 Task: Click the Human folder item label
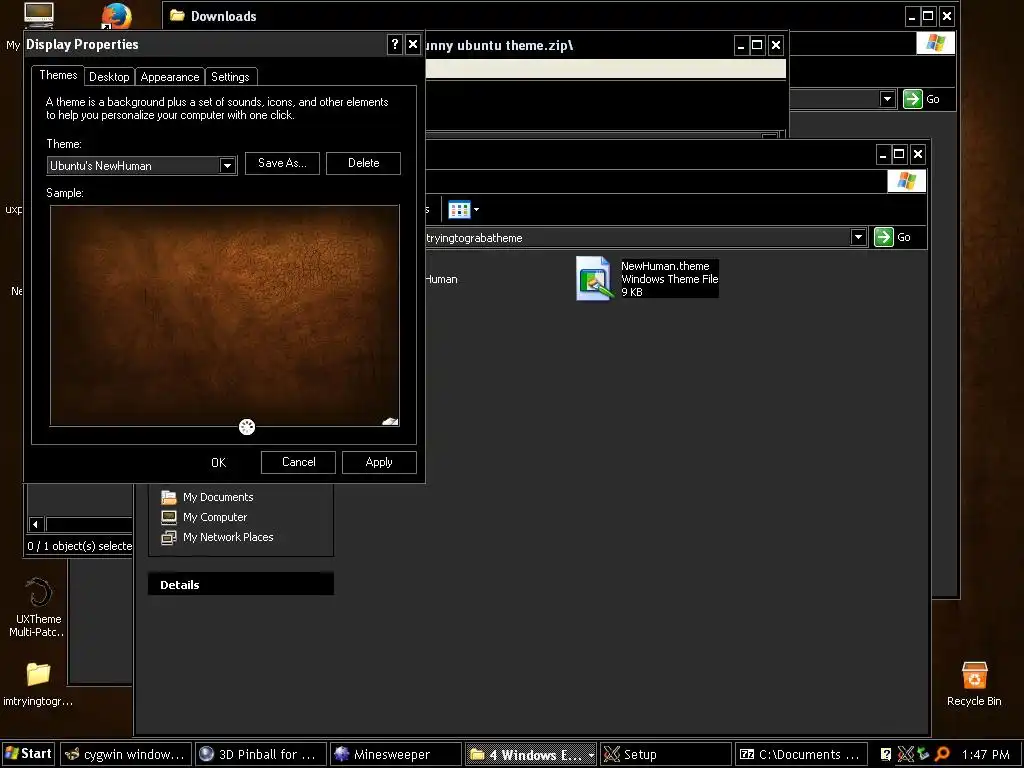coord(441,279)
